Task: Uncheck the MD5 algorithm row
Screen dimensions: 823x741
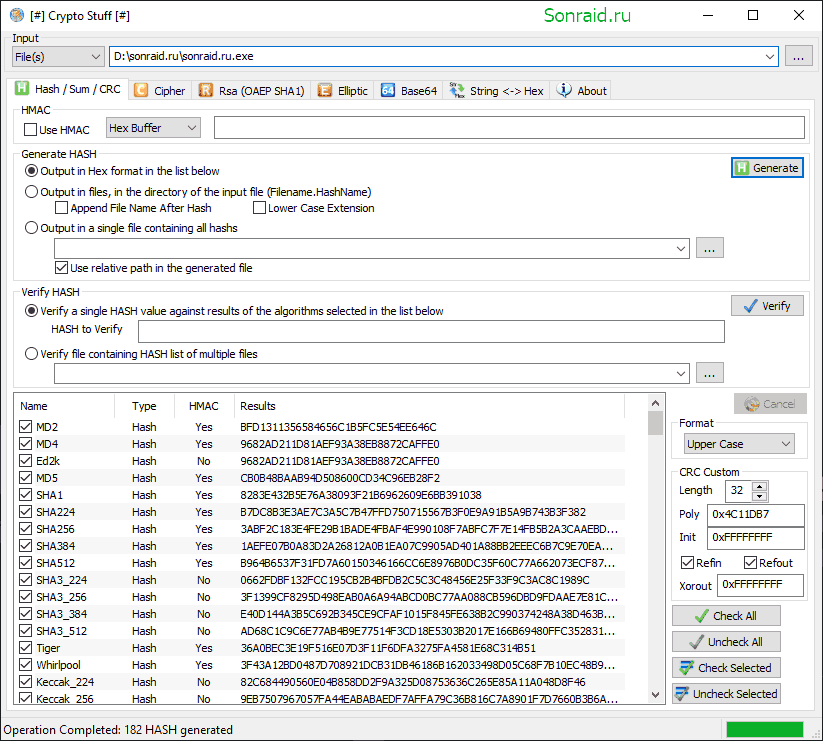Action: [25, 478]
